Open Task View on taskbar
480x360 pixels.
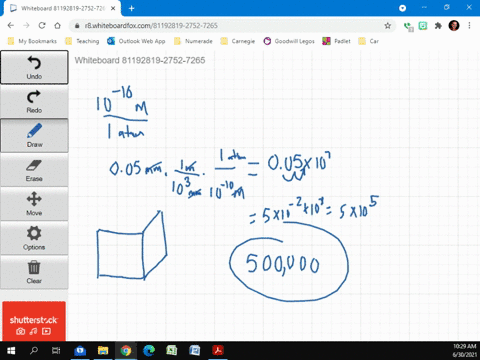(56, 351)
